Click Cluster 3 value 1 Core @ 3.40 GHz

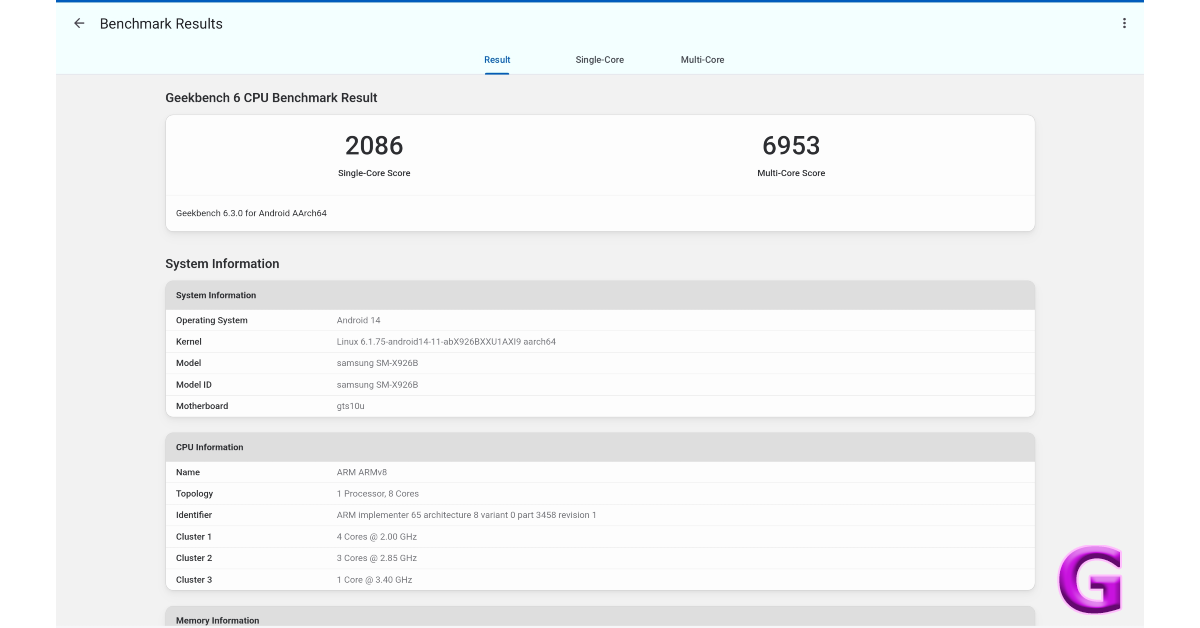pyautogui.click(x=375, y=580)
